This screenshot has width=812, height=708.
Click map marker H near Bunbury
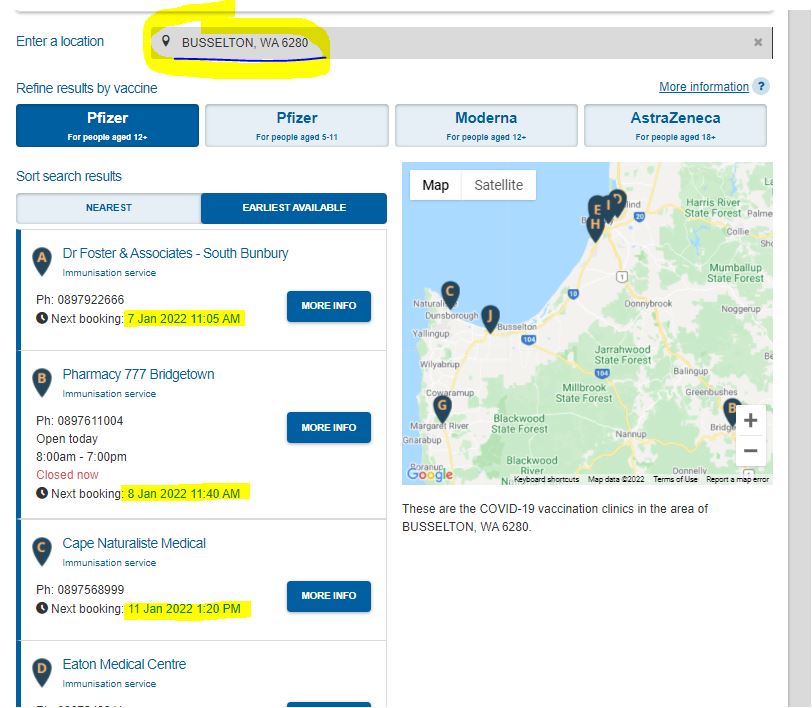click(596, 227)
